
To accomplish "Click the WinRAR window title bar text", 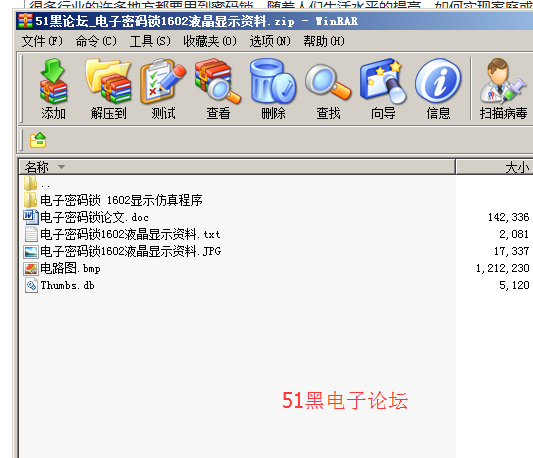I will coord(196,21).
